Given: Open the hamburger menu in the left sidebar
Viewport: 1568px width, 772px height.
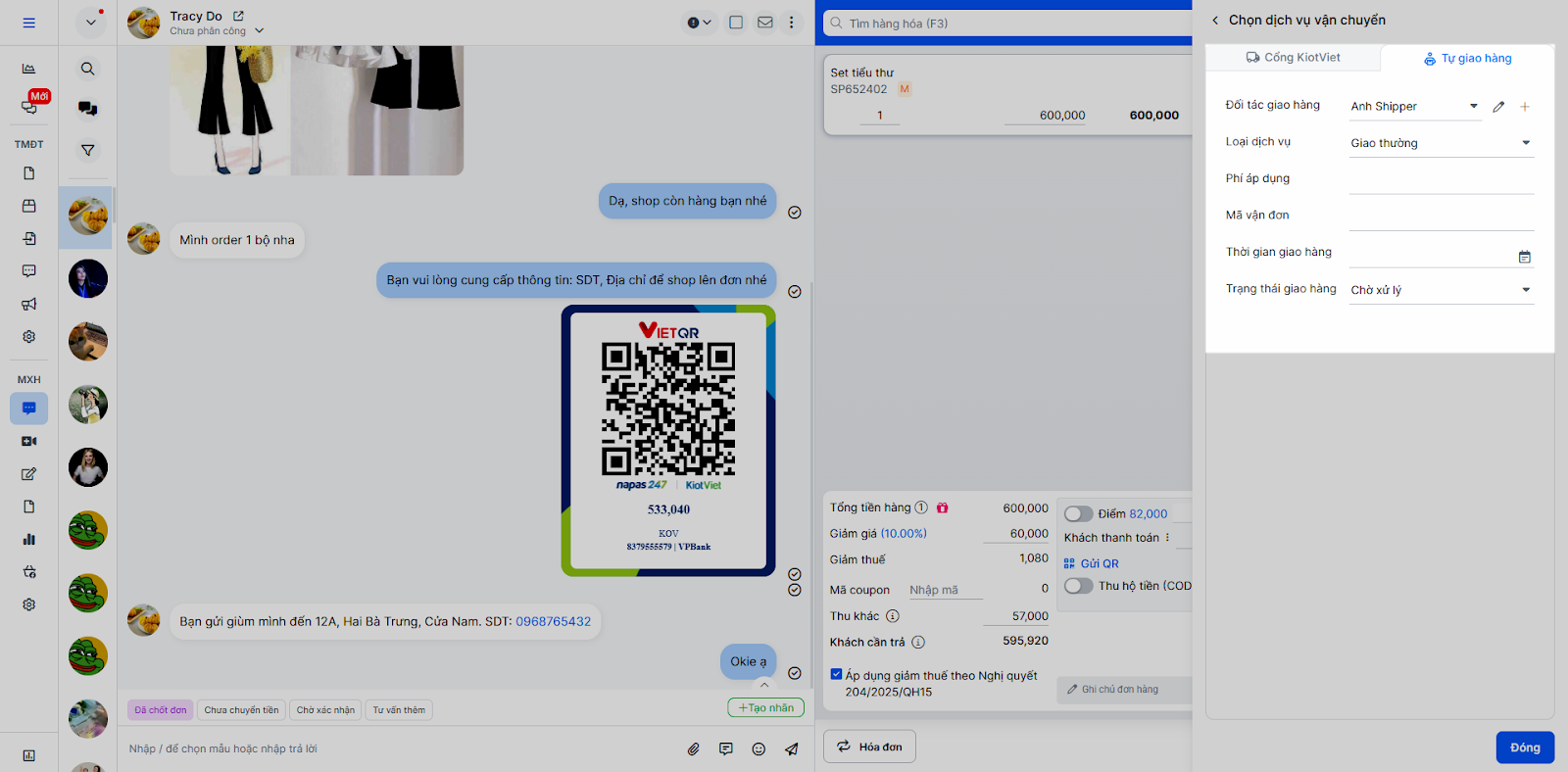Looking at the screenshot, I should tap(28, 23).
